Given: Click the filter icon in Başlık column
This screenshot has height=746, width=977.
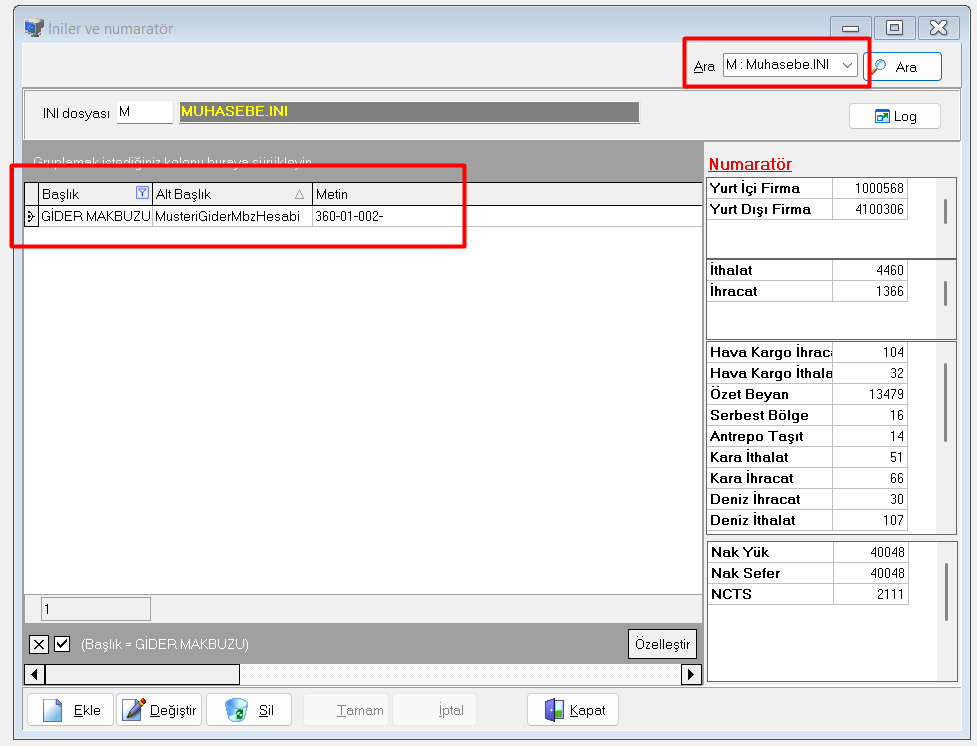Looking at the screenshot, I should [x=141, y=194].
